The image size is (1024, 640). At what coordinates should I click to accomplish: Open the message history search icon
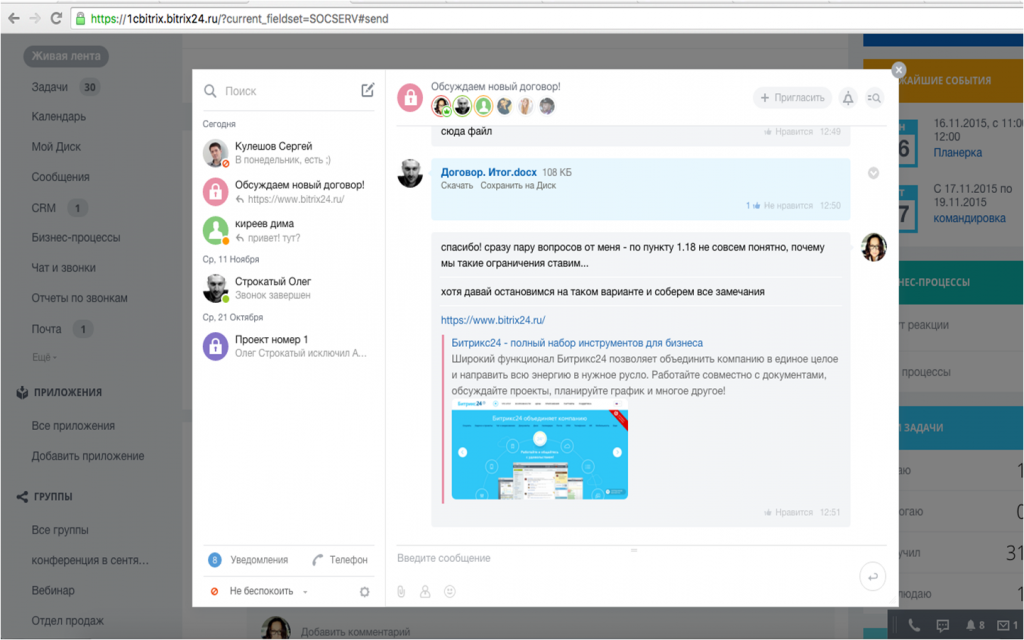pyautogui.click(x=874, y=98)
